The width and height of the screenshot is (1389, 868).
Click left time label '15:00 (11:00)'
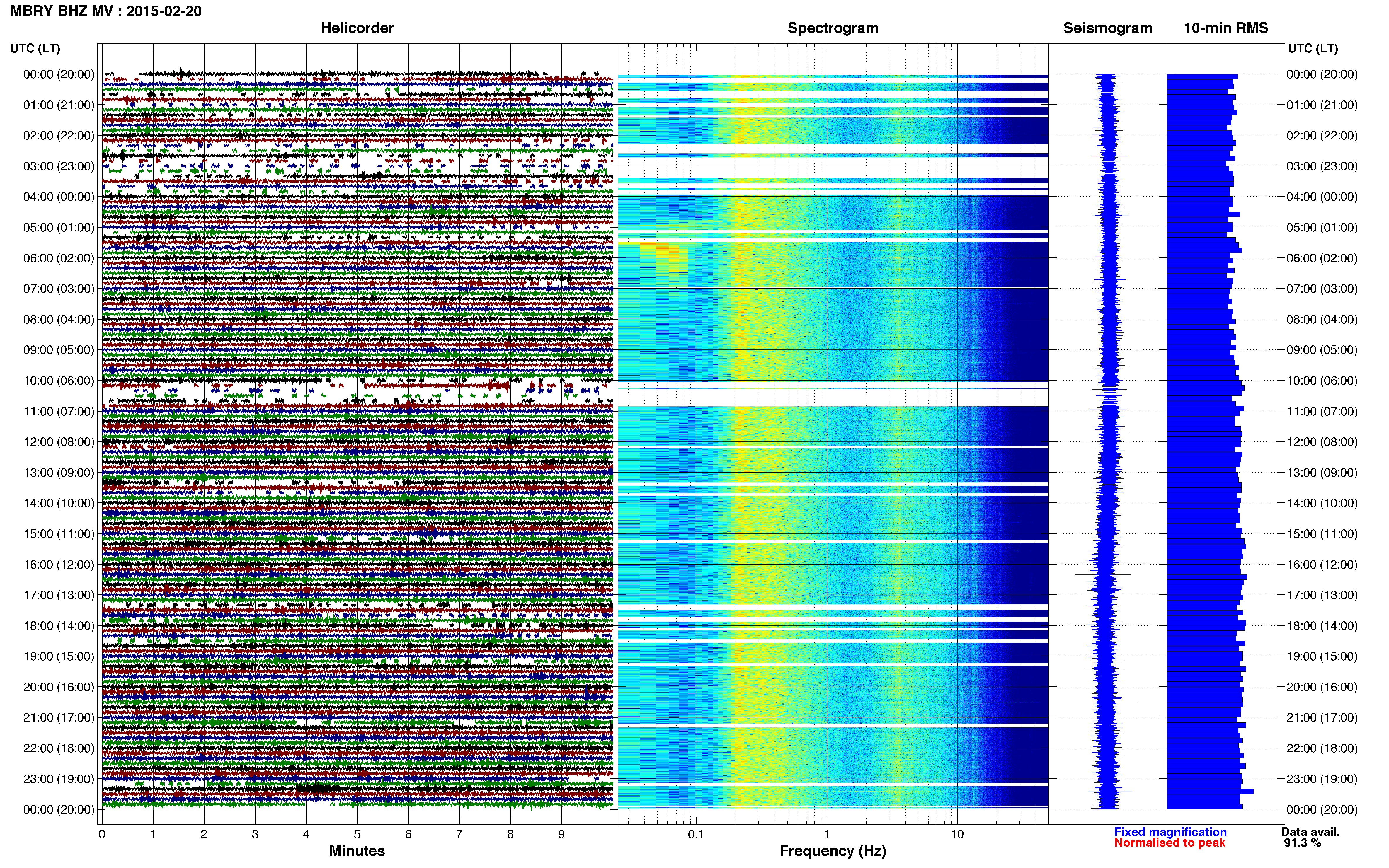coord(59,534)
